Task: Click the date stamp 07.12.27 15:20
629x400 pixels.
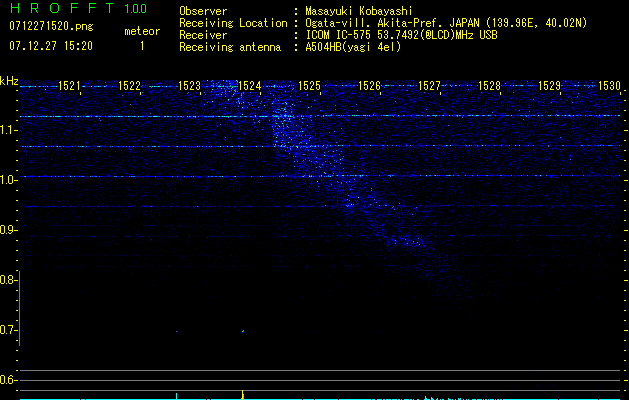Action: click(x=51, y=46)
